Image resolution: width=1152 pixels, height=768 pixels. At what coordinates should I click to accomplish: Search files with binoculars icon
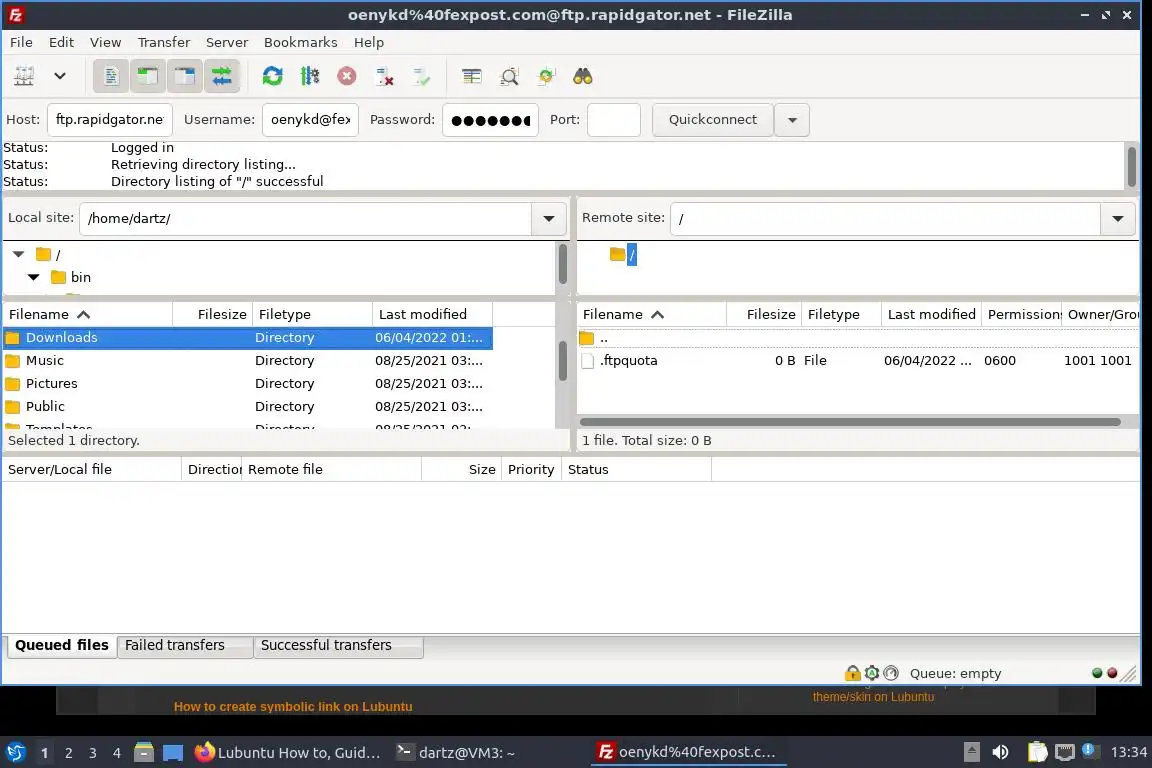[x=583, y=76]
